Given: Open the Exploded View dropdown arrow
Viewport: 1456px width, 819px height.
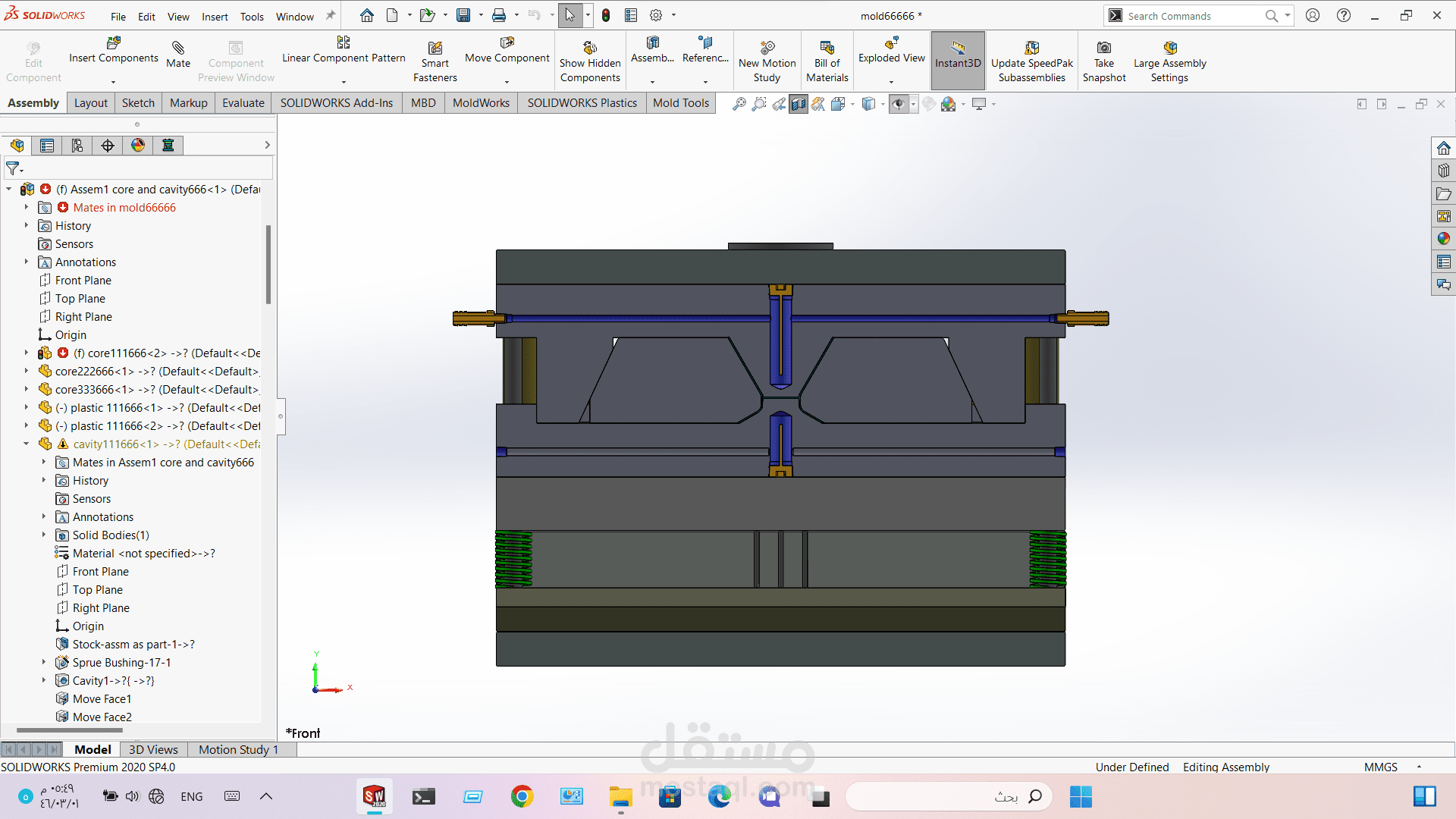Looking at the screenshot, I should point(891,82).
